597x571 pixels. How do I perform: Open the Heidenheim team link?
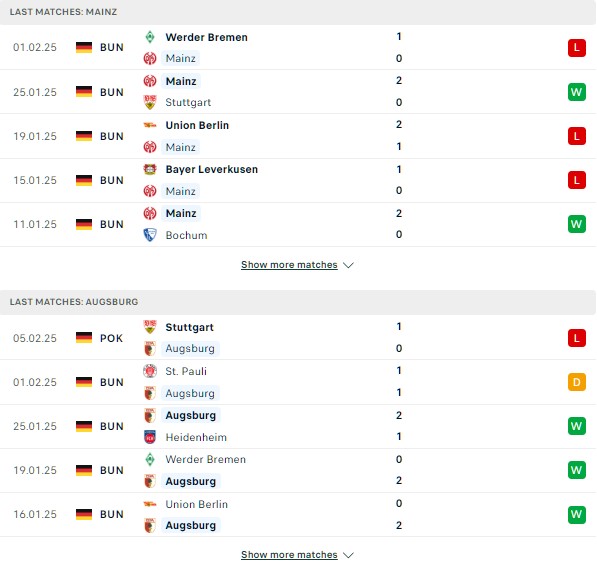pos(196,437)
